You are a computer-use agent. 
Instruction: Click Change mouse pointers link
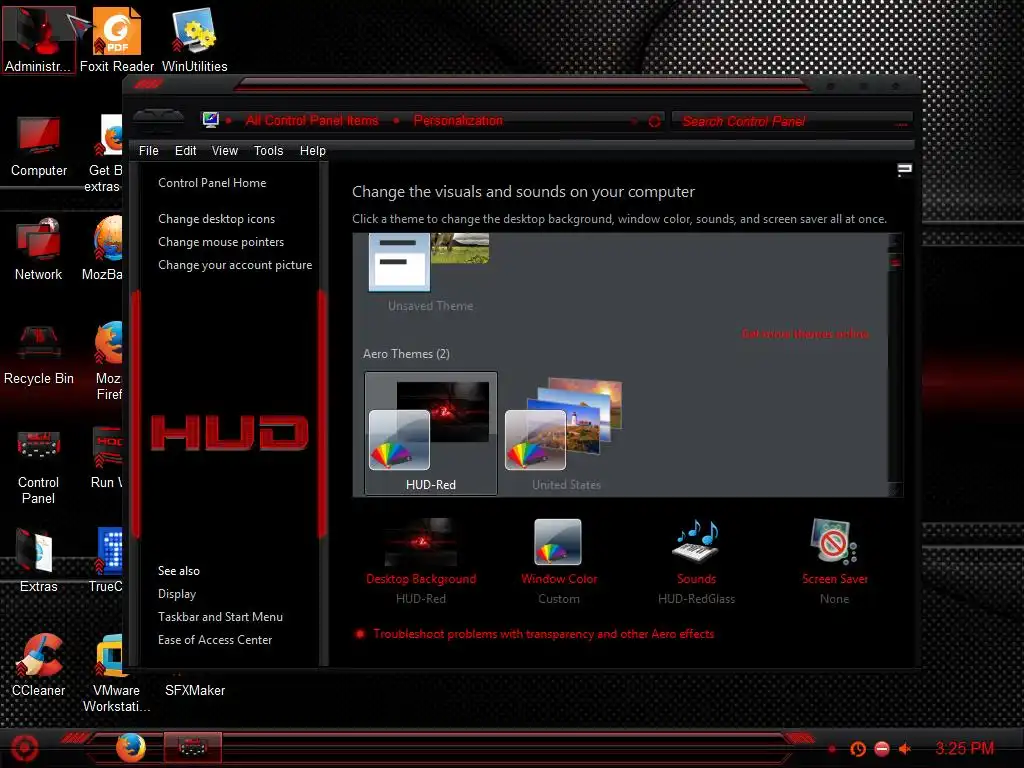[221, 242]
